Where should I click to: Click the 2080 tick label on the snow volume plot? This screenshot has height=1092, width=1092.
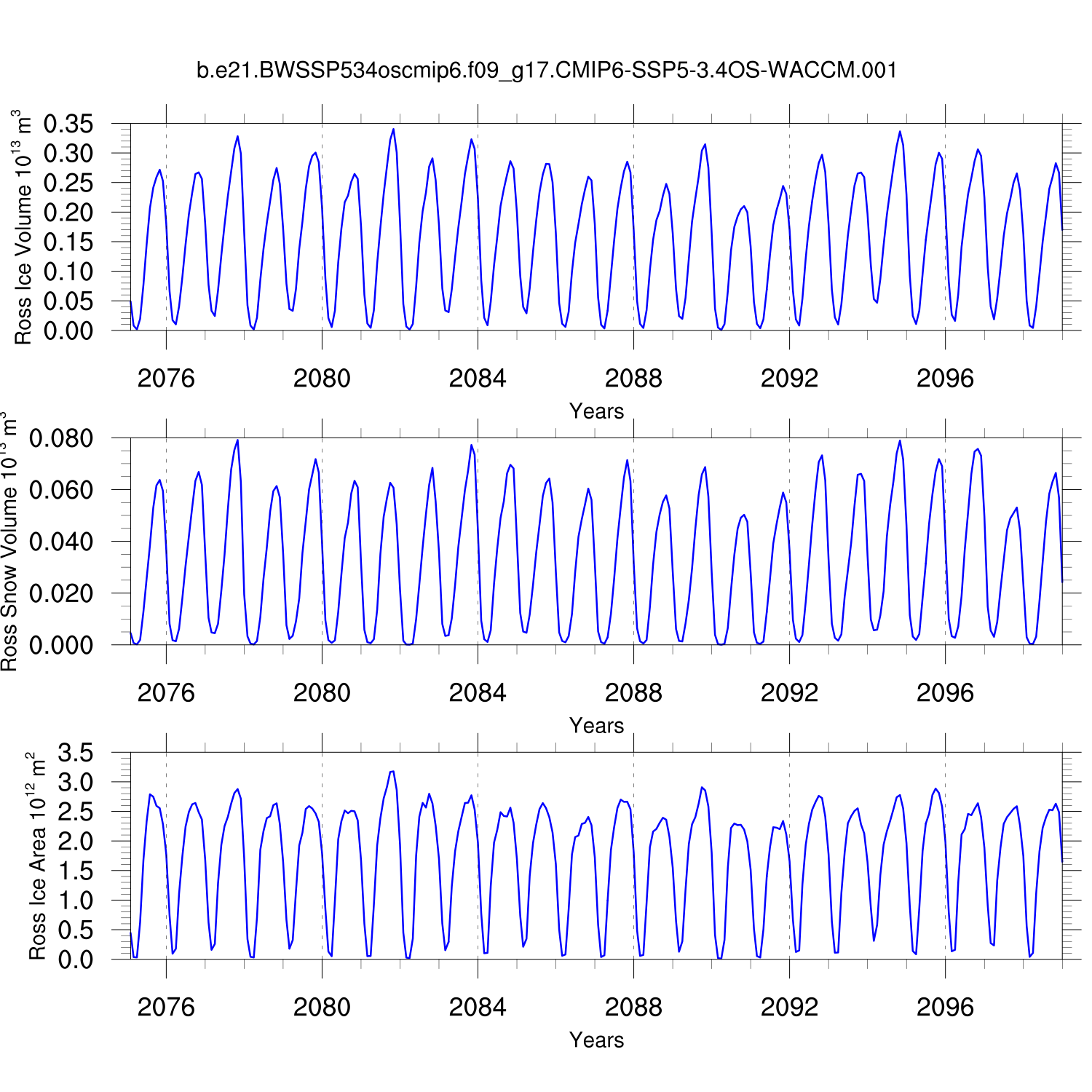tap(322, 693)
